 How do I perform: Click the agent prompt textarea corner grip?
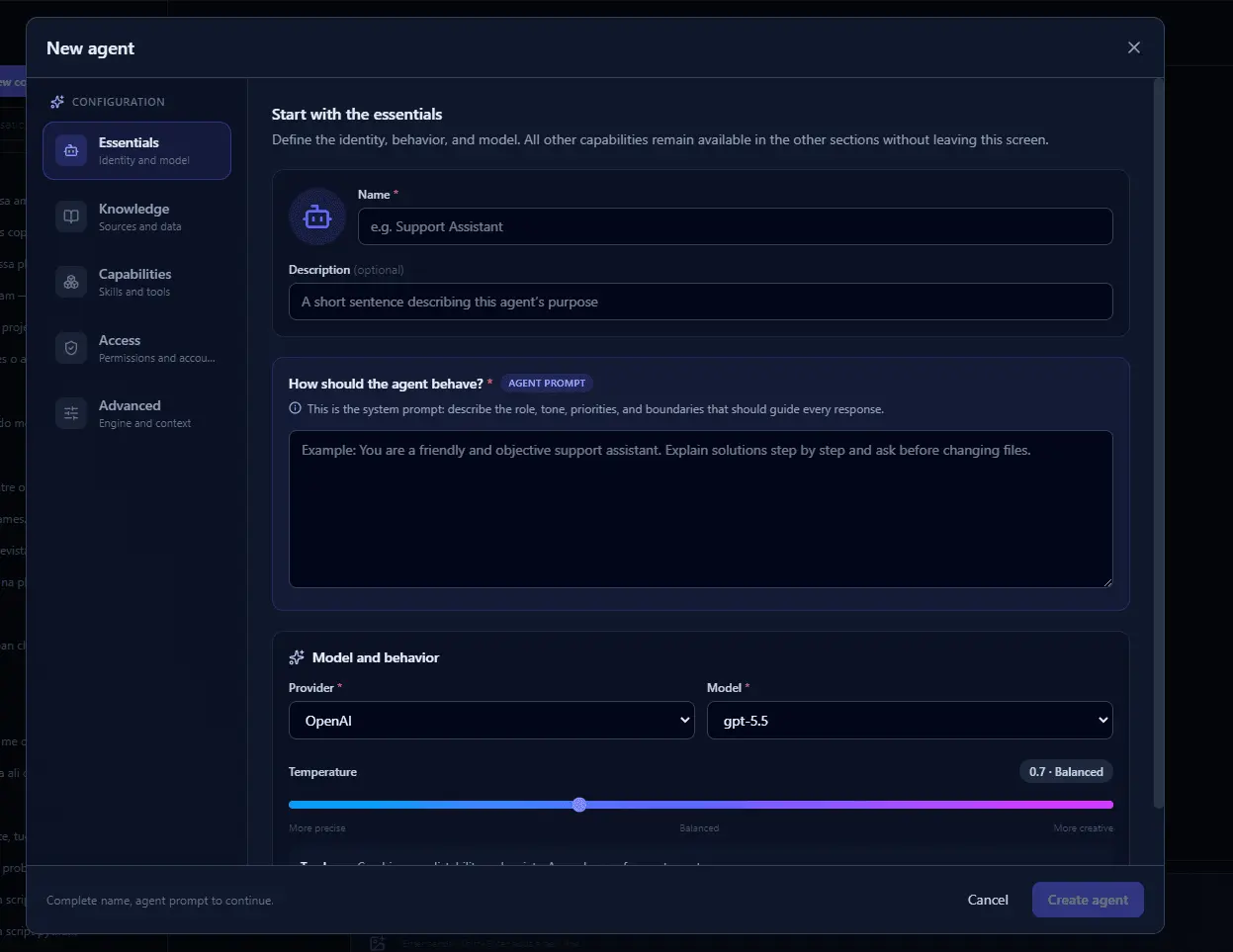tap(1107, 582)
